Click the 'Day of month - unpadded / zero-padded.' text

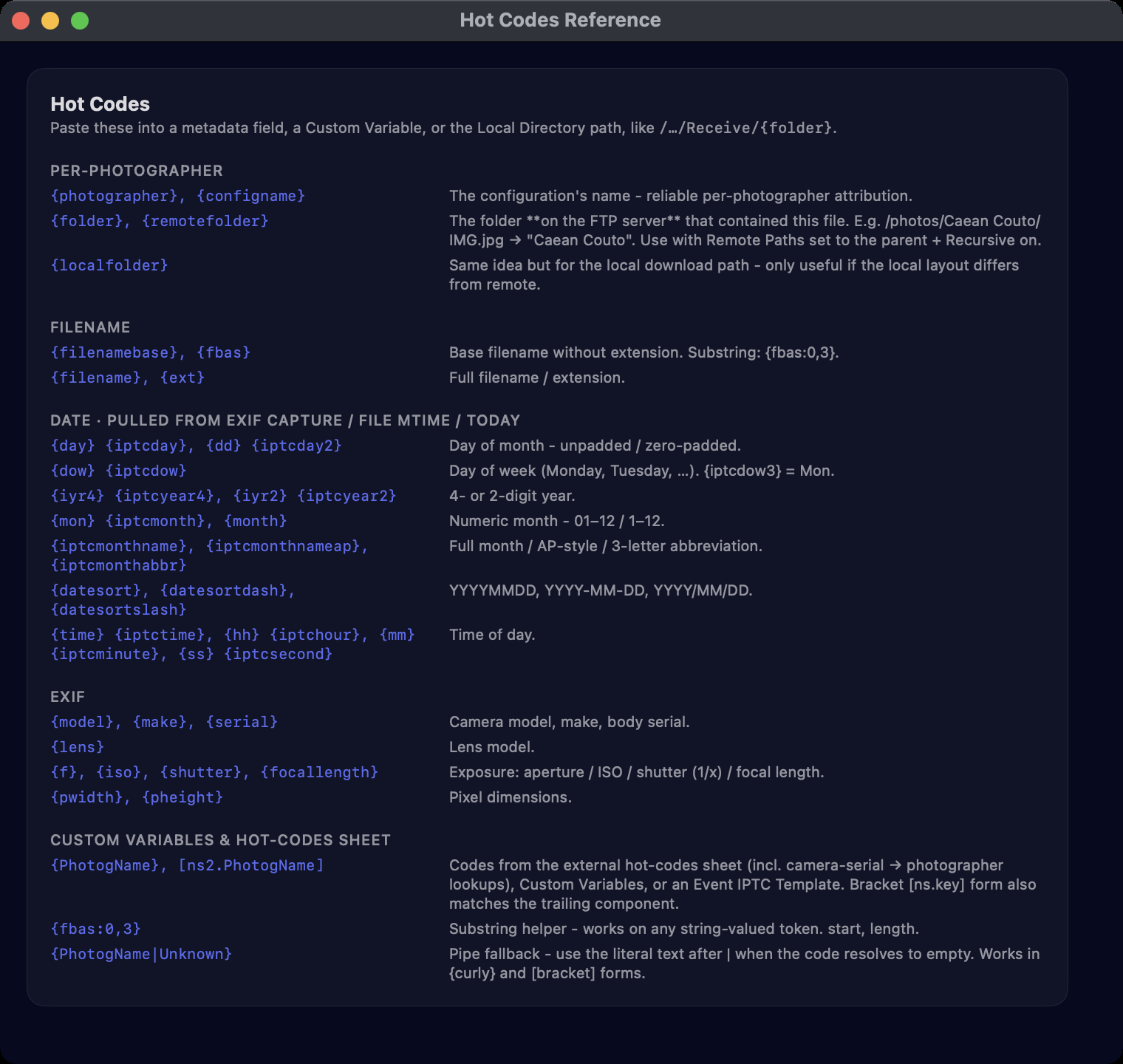click(595, 446)
